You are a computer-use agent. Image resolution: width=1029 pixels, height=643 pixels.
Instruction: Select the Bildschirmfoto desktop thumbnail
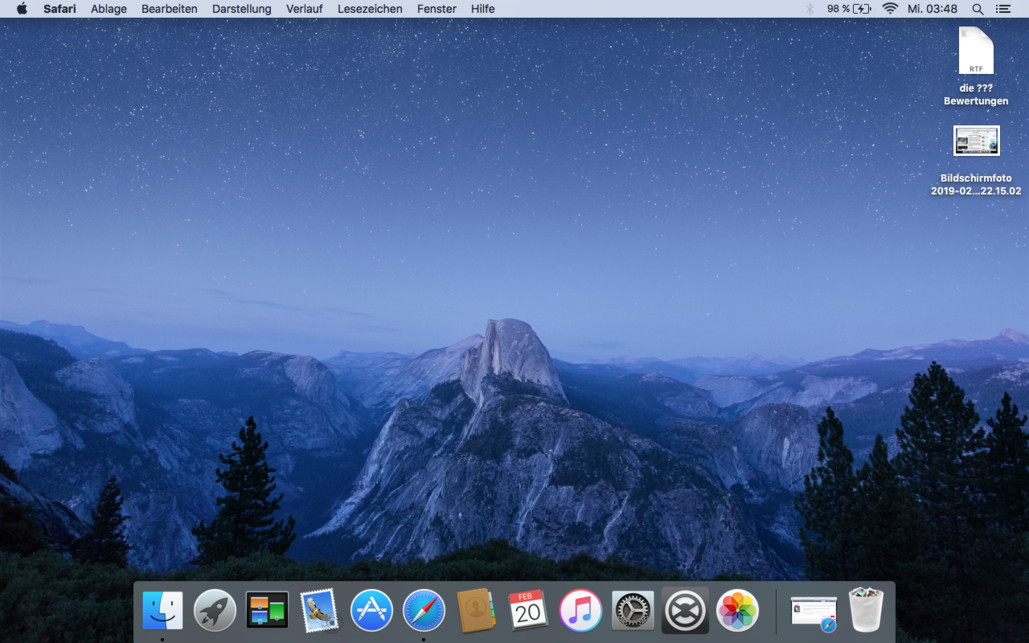(976, 141)
